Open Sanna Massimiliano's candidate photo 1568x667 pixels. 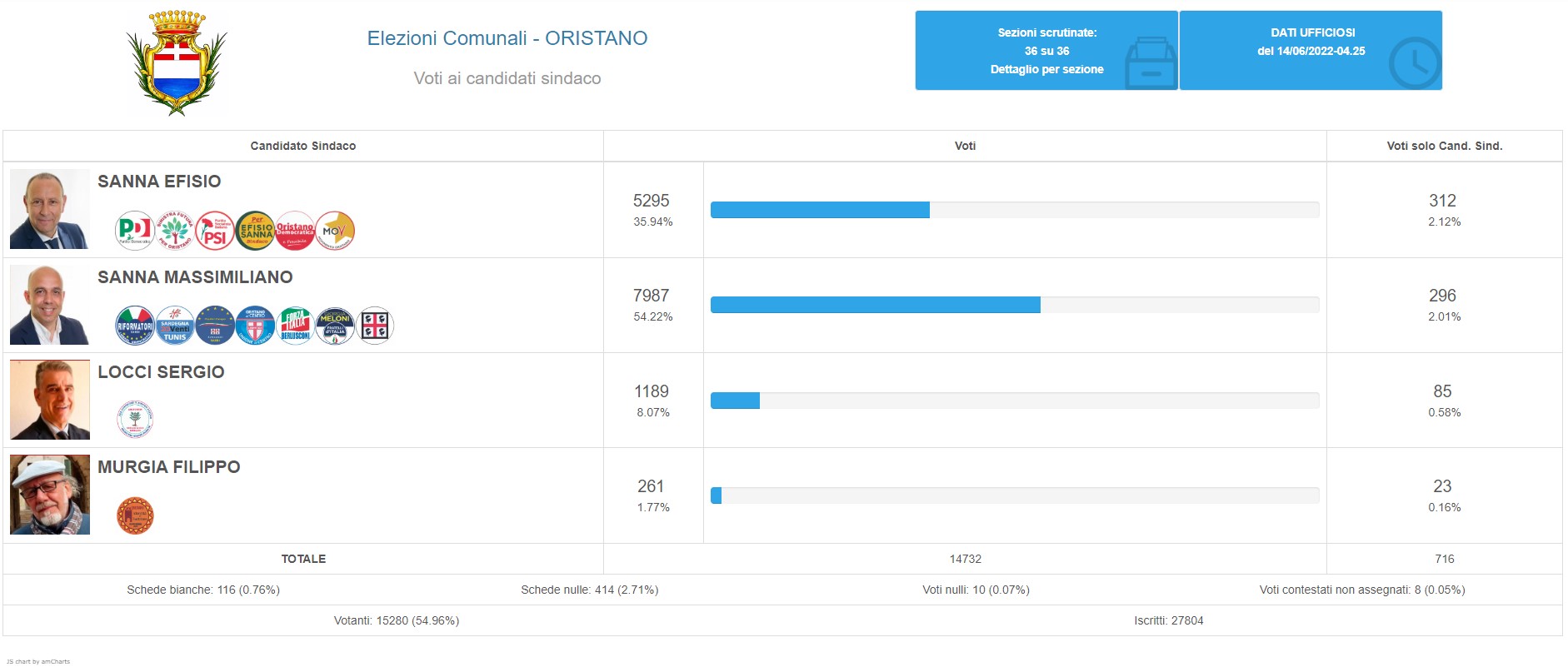tap(50, 305)
